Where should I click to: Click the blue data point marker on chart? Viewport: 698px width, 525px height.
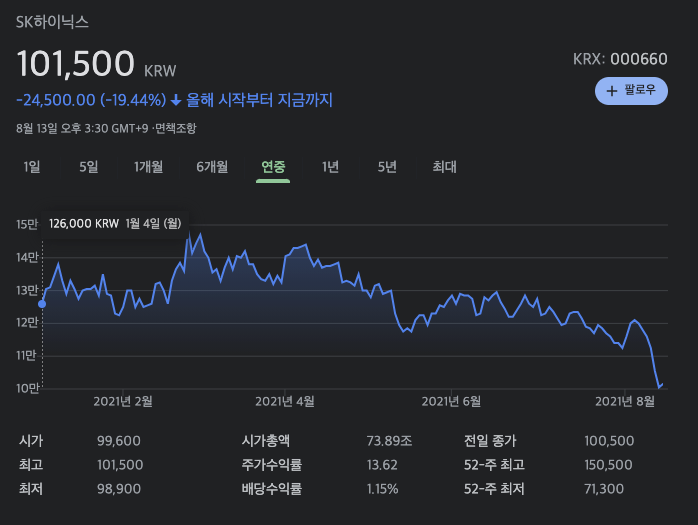click(42, 304)
